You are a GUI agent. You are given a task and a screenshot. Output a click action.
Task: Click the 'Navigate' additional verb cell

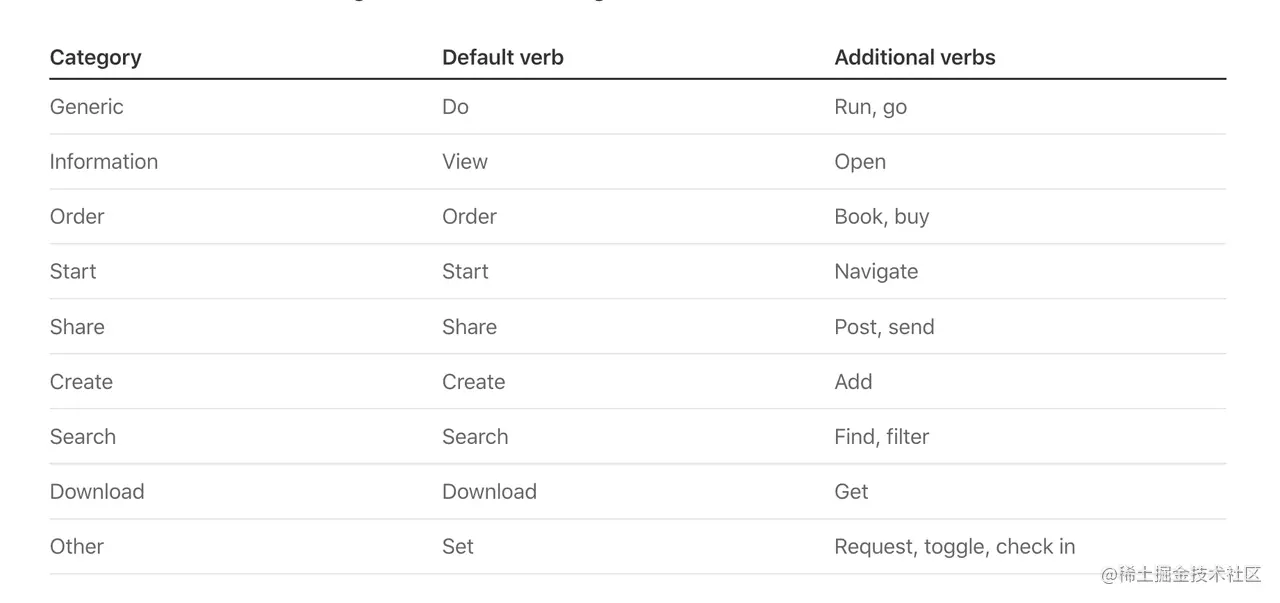coord(876,272)
